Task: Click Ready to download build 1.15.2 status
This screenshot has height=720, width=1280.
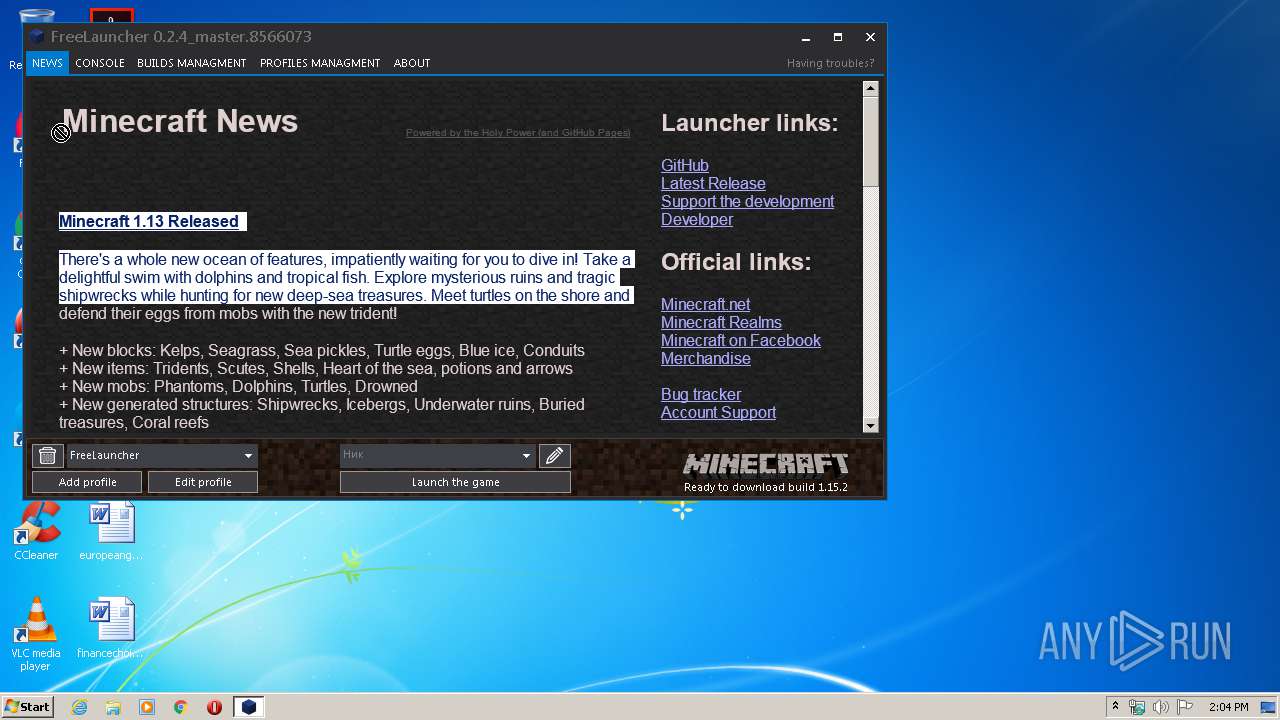Action: [766, 488]
